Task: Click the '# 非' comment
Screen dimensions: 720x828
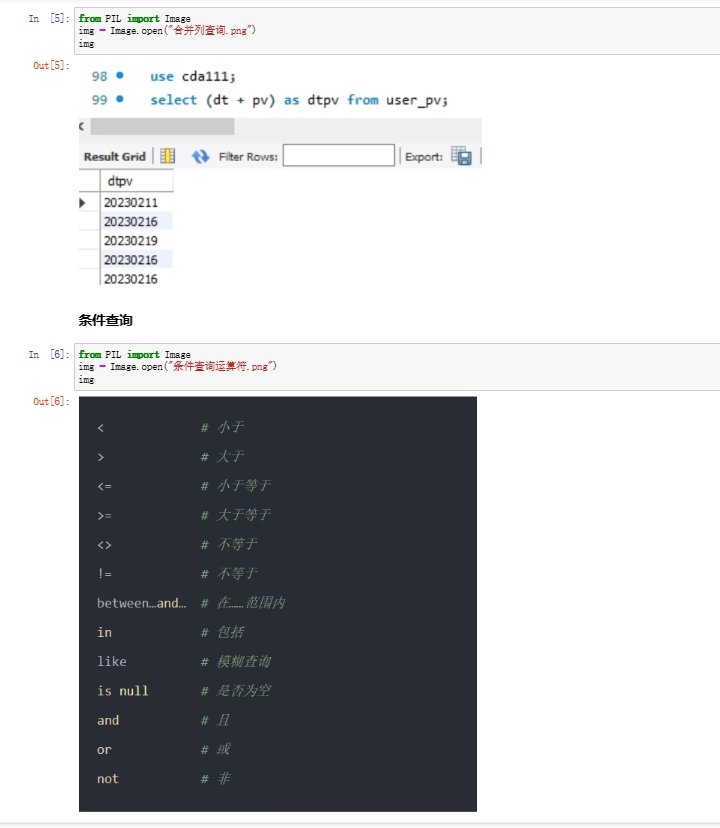Action: (x=216, y=778)
